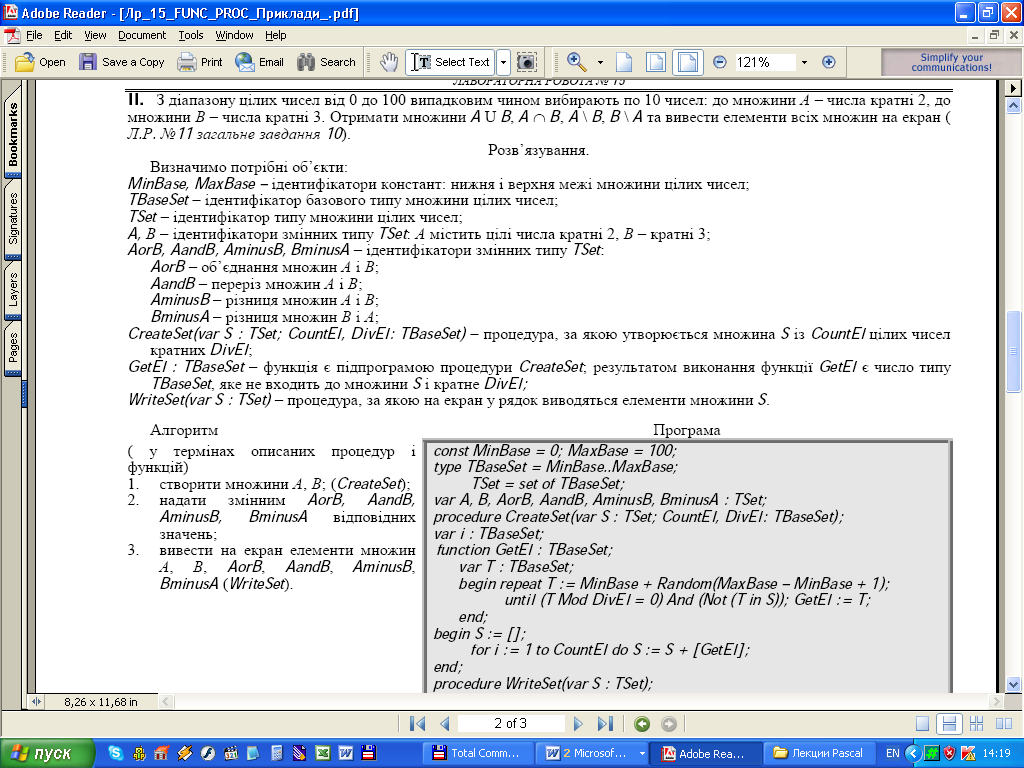This screenshot has width=1024, height=768.
Task: Switch to Single Page layout
Action: click(922, 724)
